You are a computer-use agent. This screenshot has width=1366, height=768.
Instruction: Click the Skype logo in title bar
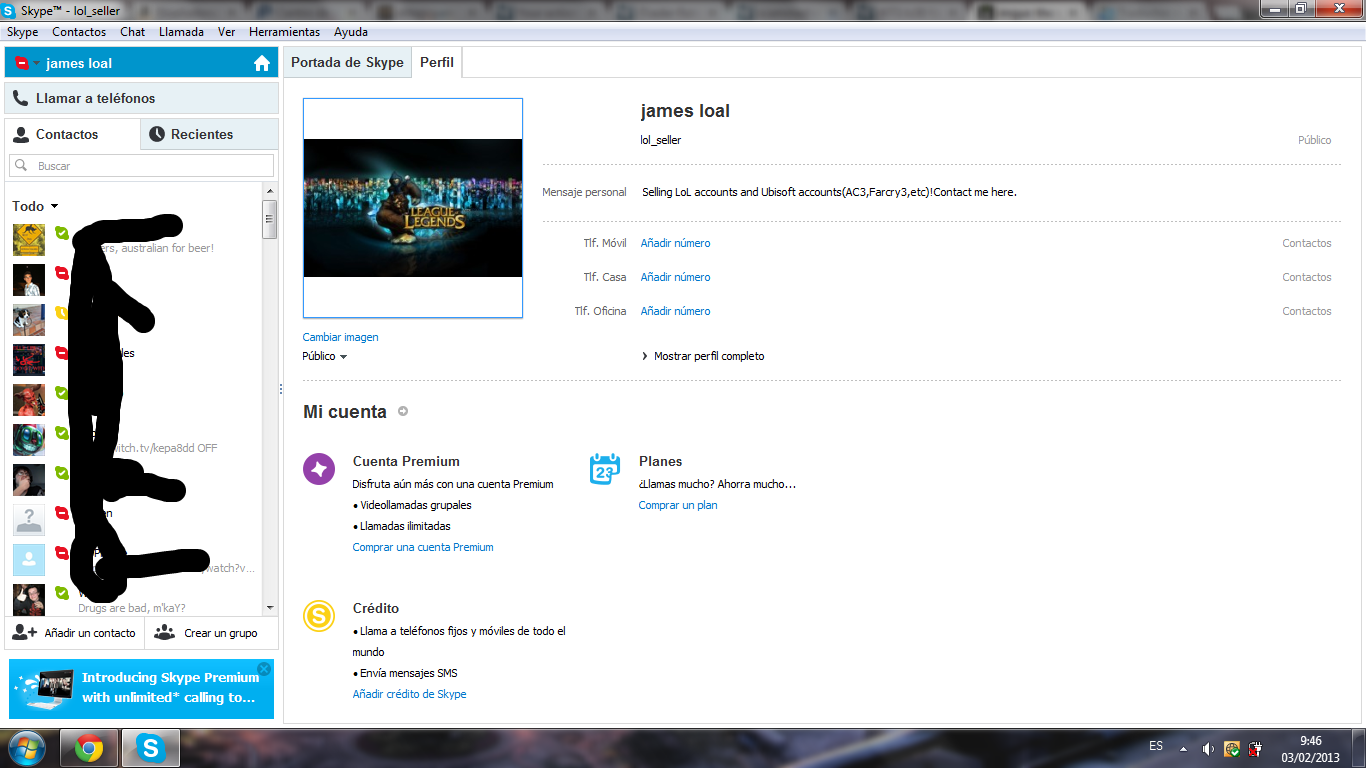(x=10, y=9)
